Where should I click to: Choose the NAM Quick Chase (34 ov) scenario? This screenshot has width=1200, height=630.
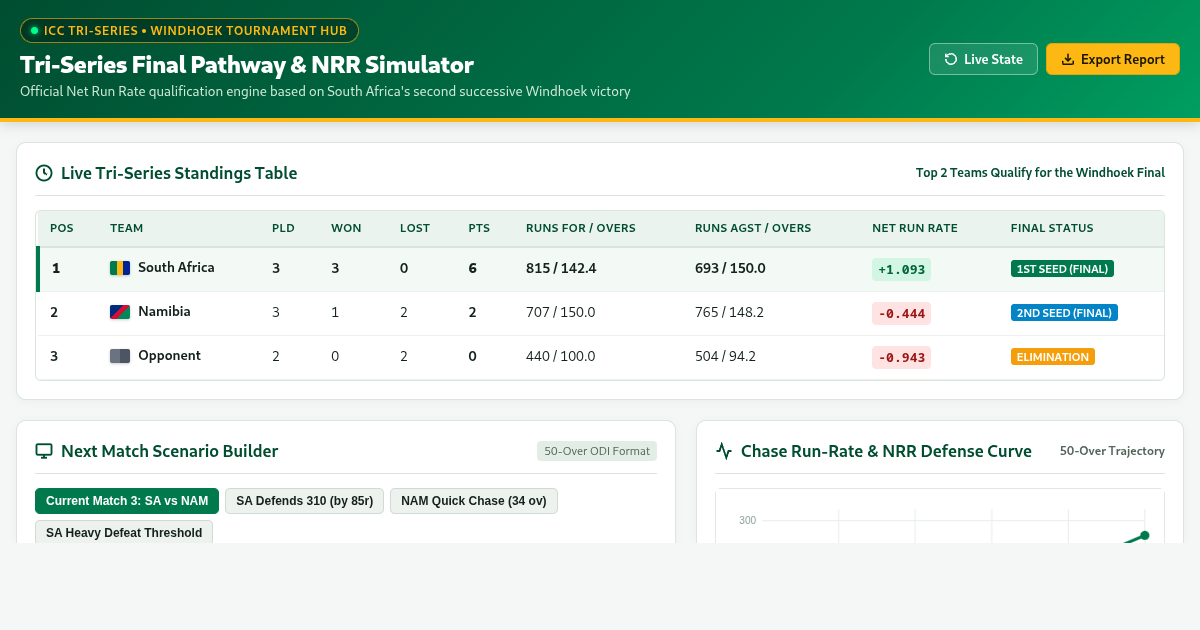[x=474, y=501]
